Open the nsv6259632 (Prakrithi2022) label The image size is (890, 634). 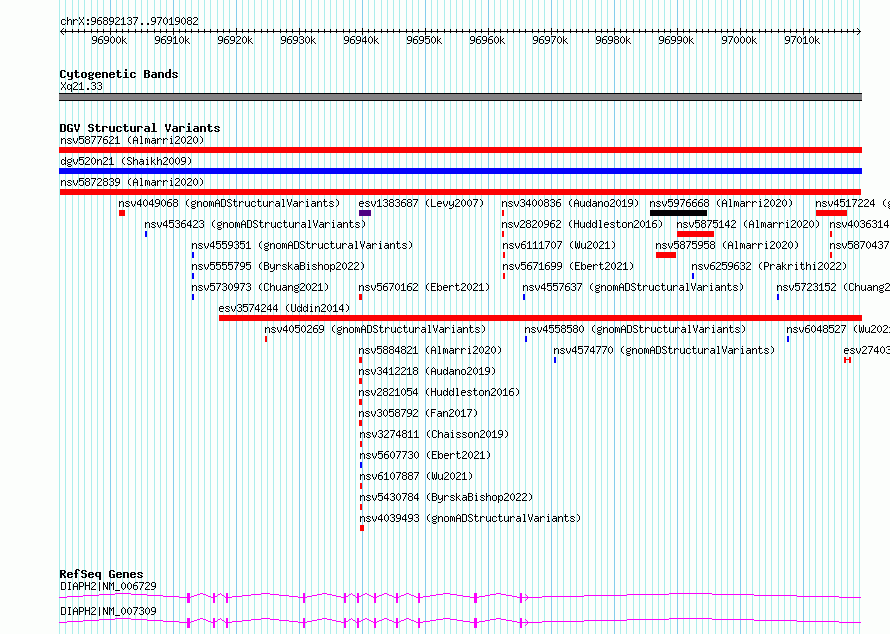point(769,266)
